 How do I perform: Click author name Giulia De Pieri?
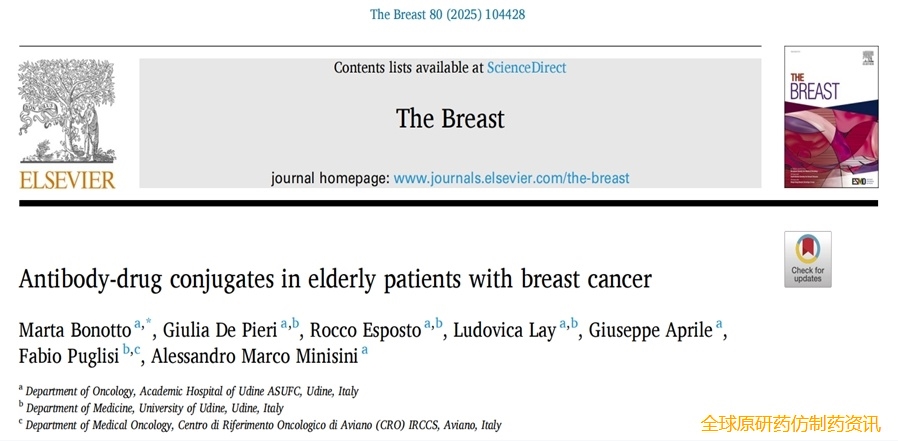pos(220,331)
